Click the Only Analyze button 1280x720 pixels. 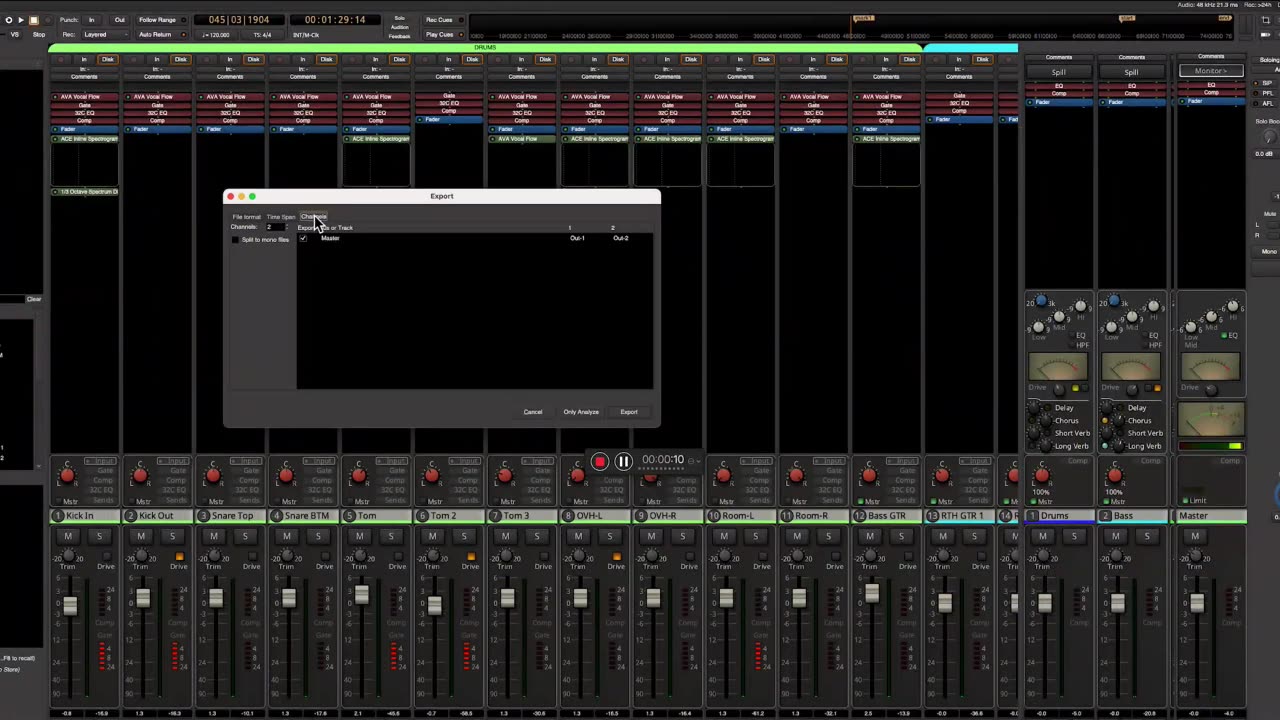click(x=581, y=412)
